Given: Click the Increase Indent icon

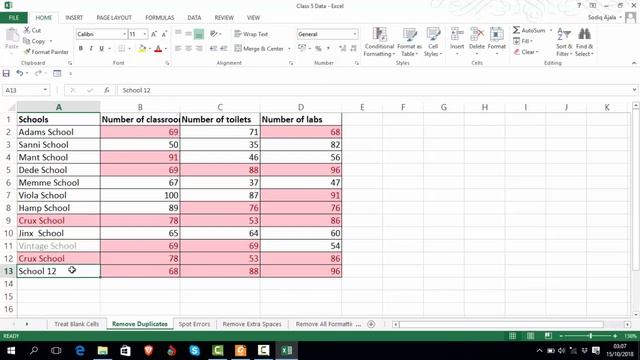Looking at the screenshot, I should pos(224,49).
